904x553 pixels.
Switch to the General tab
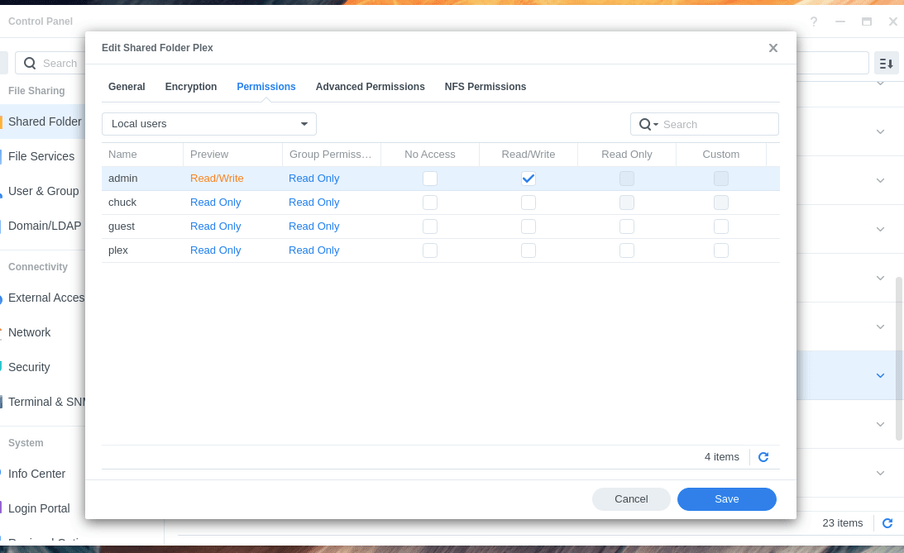point(127,86)
